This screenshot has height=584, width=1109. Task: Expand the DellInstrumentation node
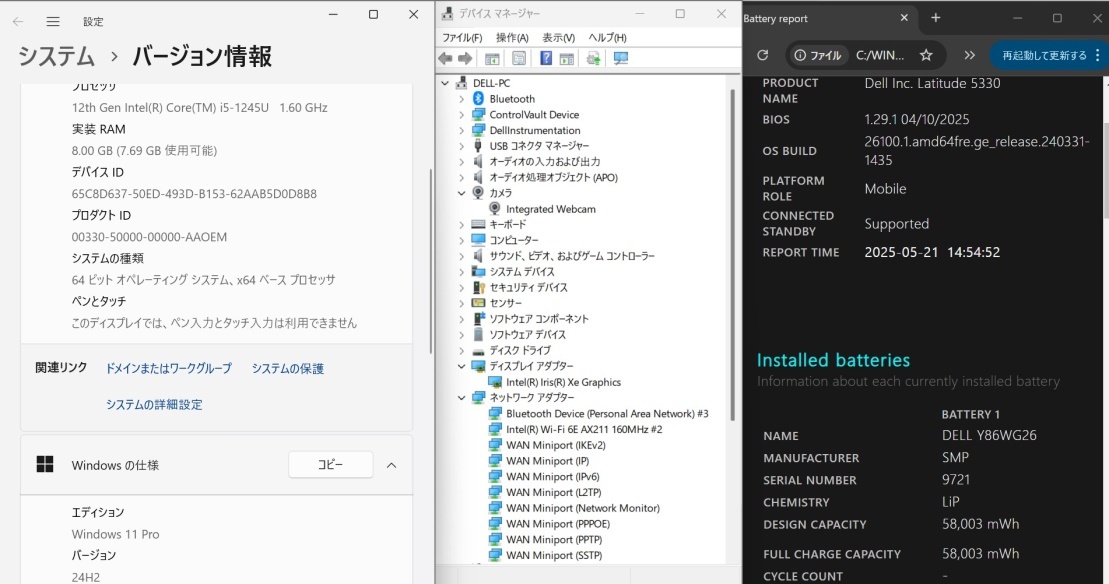[x=462, y=131]
